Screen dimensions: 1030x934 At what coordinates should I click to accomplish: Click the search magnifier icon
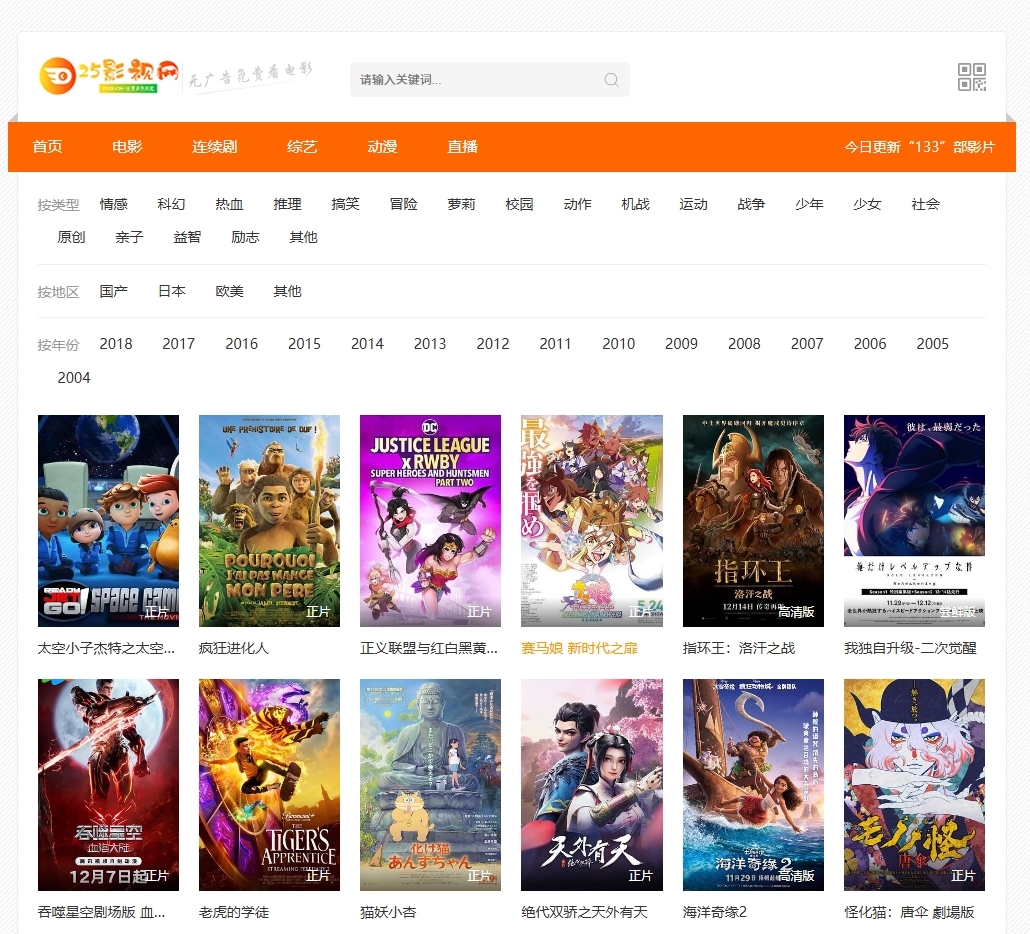612,79
